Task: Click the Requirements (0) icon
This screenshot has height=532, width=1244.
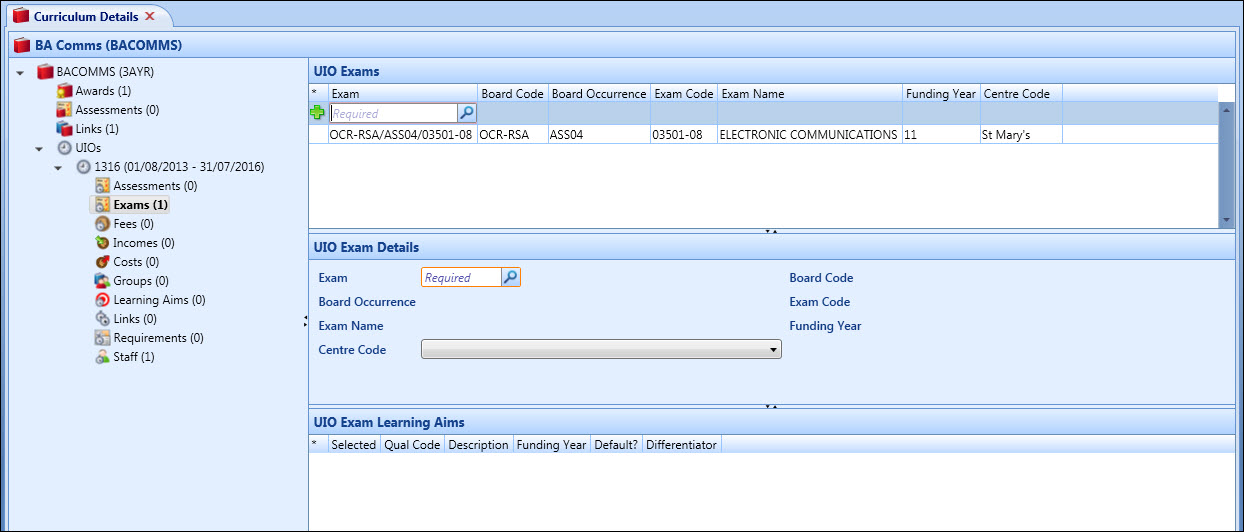Action: [102, 338]
